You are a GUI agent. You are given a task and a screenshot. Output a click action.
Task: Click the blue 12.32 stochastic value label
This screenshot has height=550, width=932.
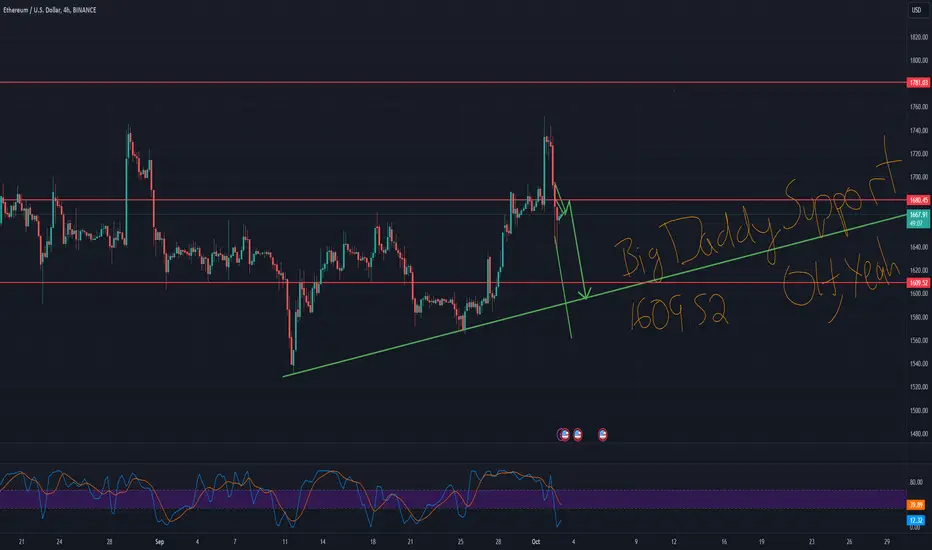[915, 520]
